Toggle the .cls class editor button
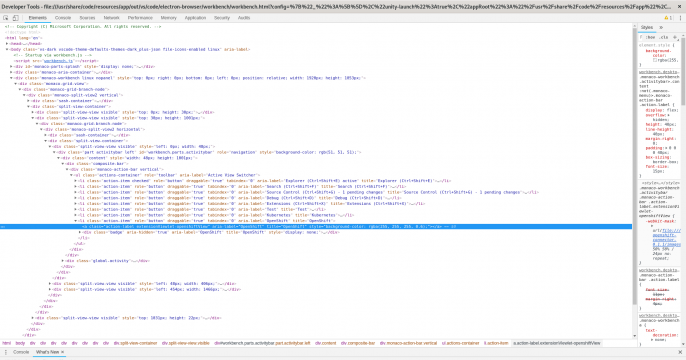This screenshot has height=360, width=686. coord(664,38)
